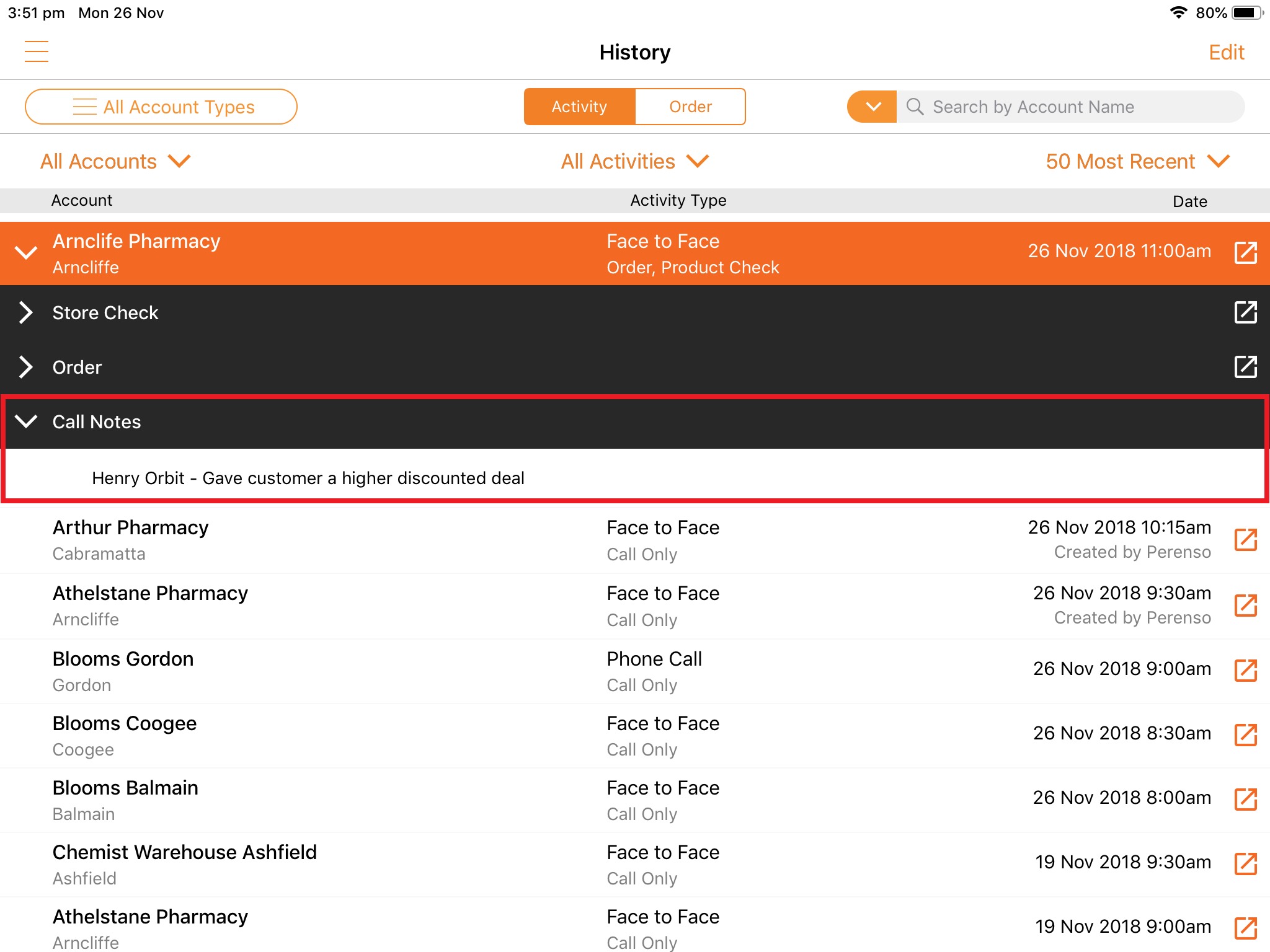Open Arnclife Pharmacy activity external-link icon
Viewport: 1270px width, 952px height.
point(1245,253)
